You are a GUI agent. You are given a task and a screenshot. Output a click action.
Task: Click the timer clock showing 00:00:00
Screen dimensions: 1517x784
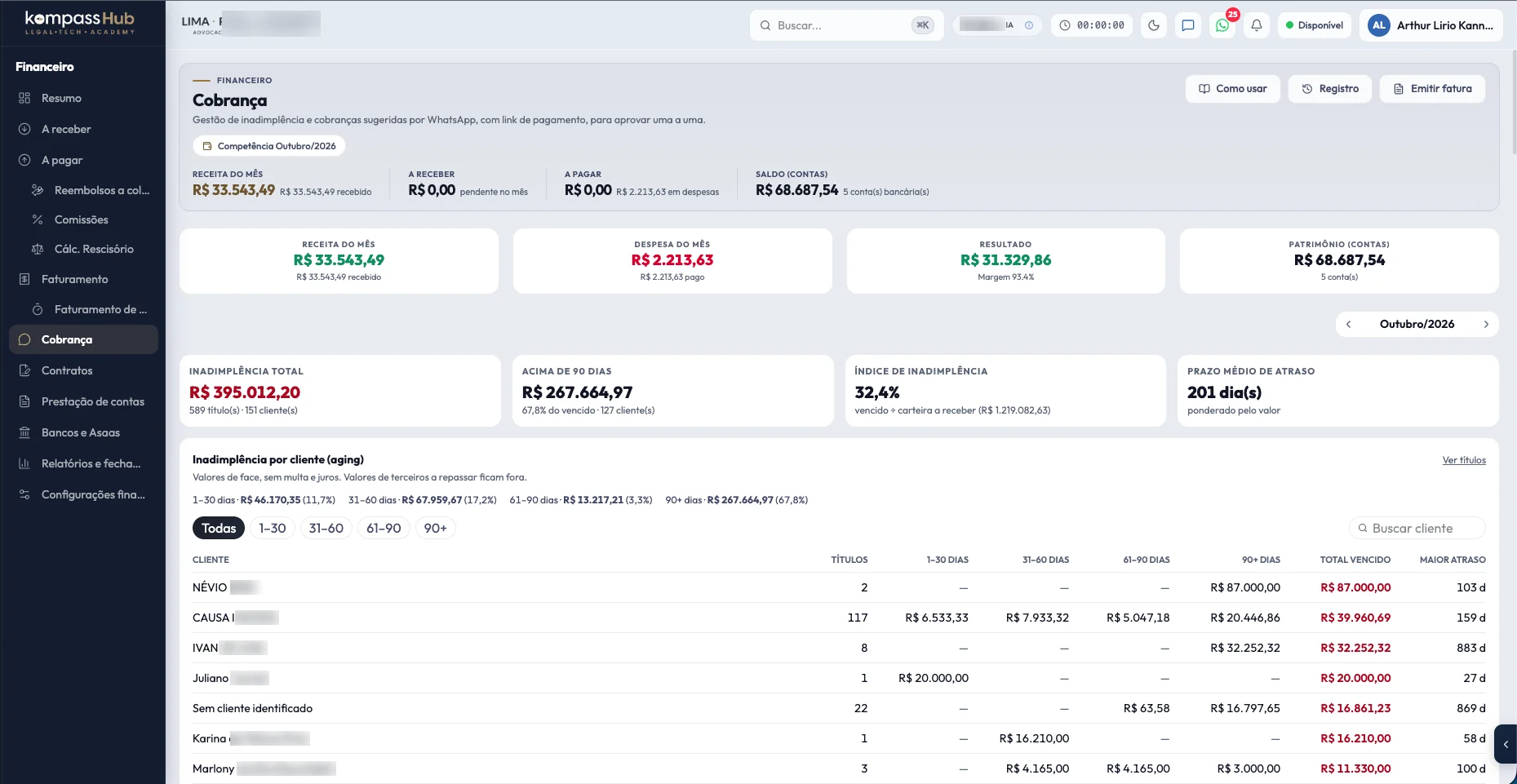(x=1092, y=25)
